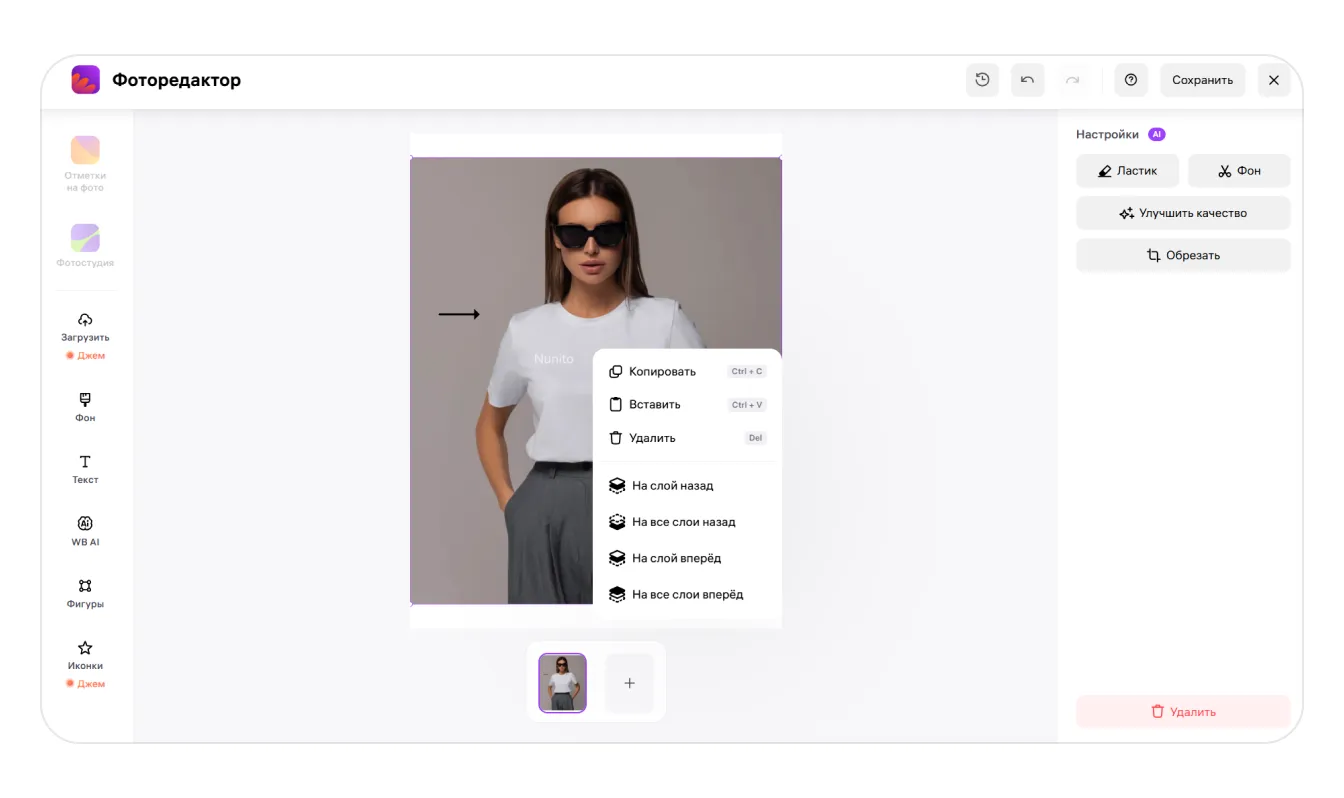This screenshot has height=798, width=1344.
Task: Select the Фон tool in sidebar
Action: pos(85,406)
